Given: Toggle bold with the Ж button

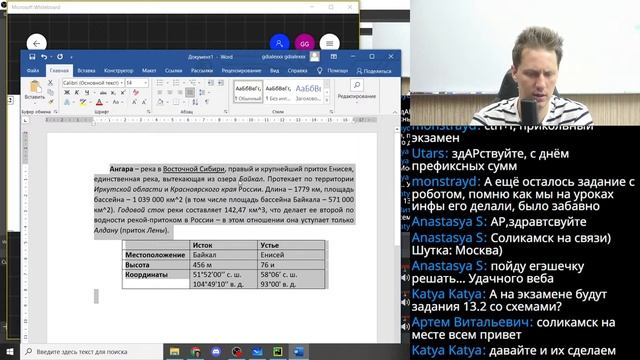Looking at the screenshot, I should click(67, 93).
